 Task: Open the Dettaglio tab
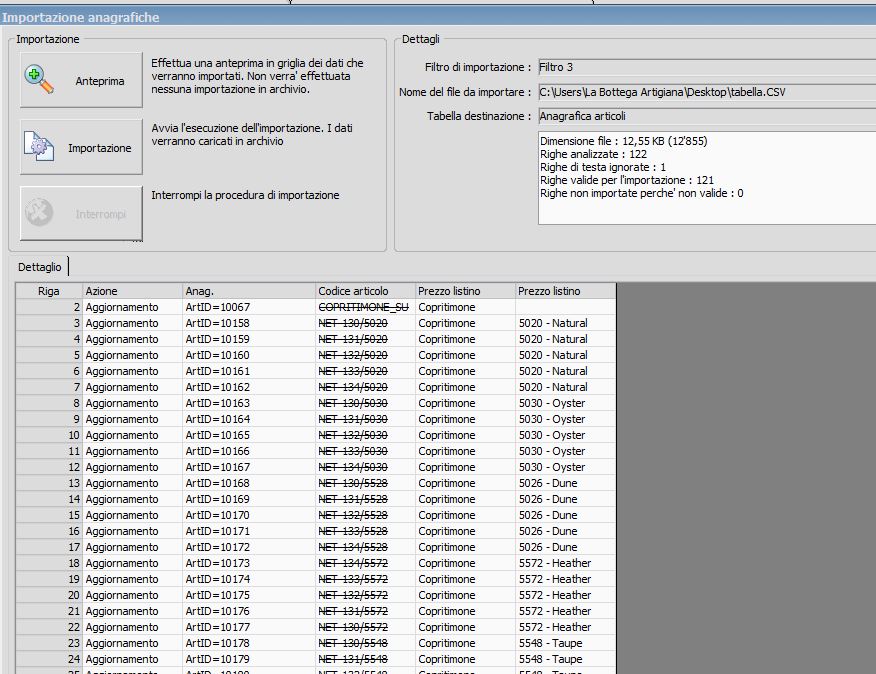tap(40, 267)
